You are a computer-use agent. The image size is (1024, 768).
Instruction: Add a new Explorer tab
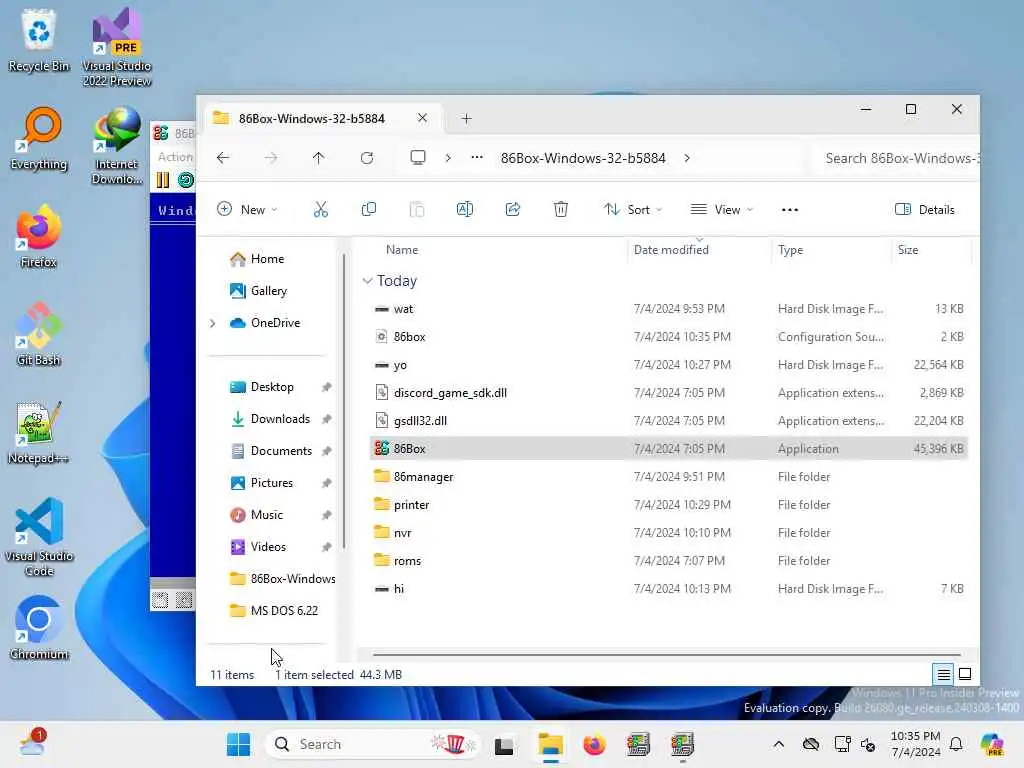(466, 118)
